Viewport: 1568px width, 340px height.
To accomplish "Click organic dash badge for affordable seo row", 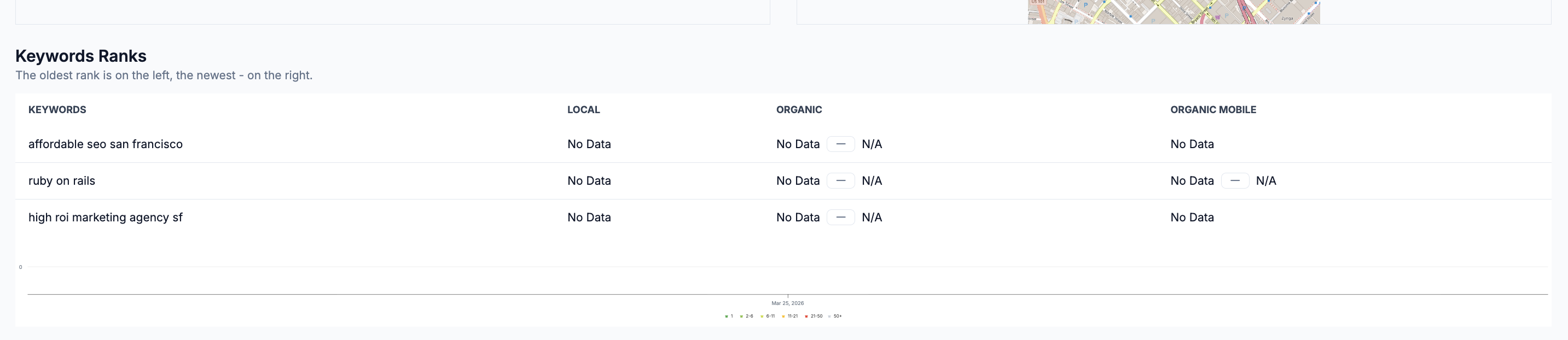I will point(840,144).
